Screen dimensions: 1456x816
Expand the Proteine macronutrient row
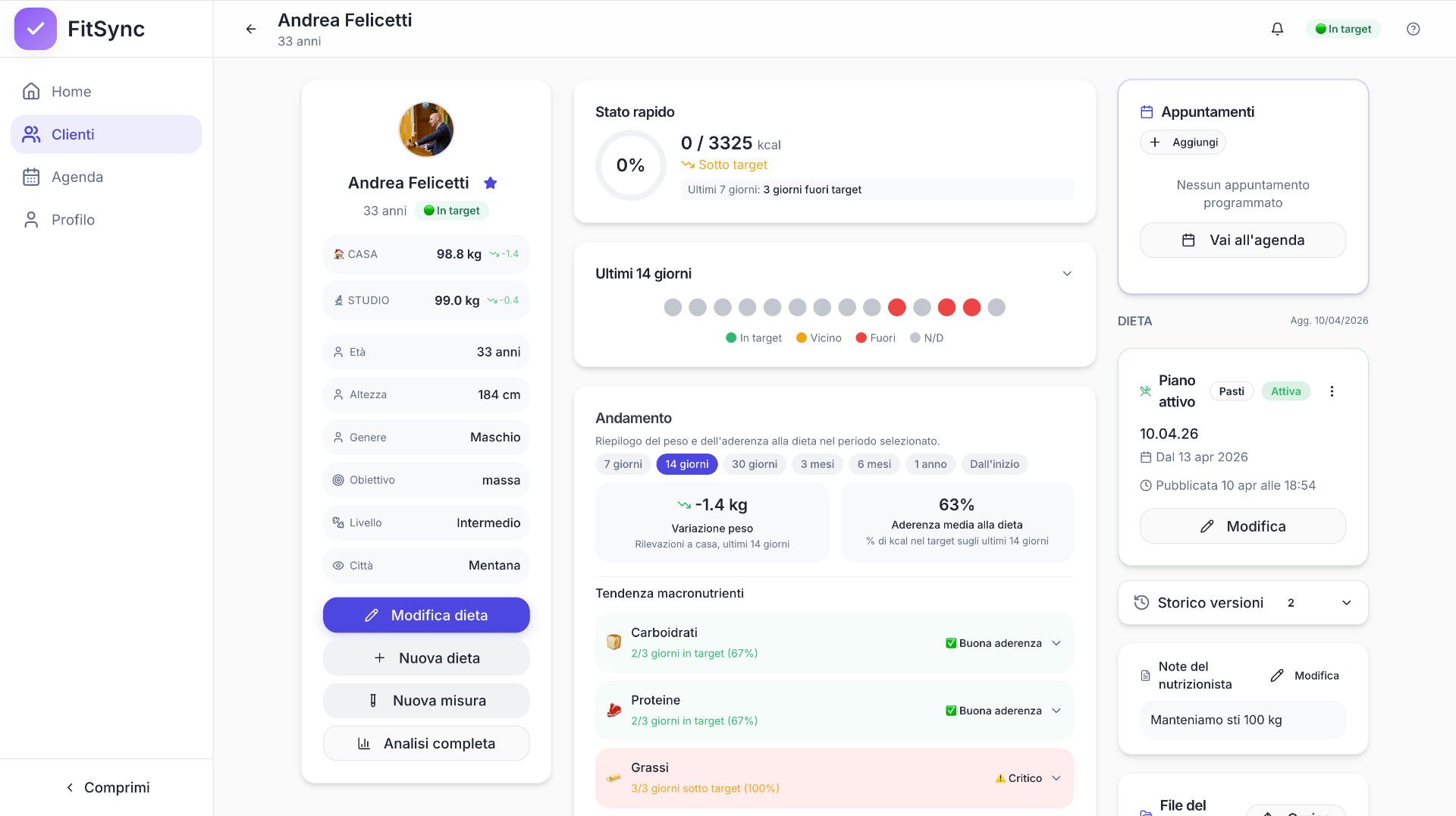coord(834,711)
